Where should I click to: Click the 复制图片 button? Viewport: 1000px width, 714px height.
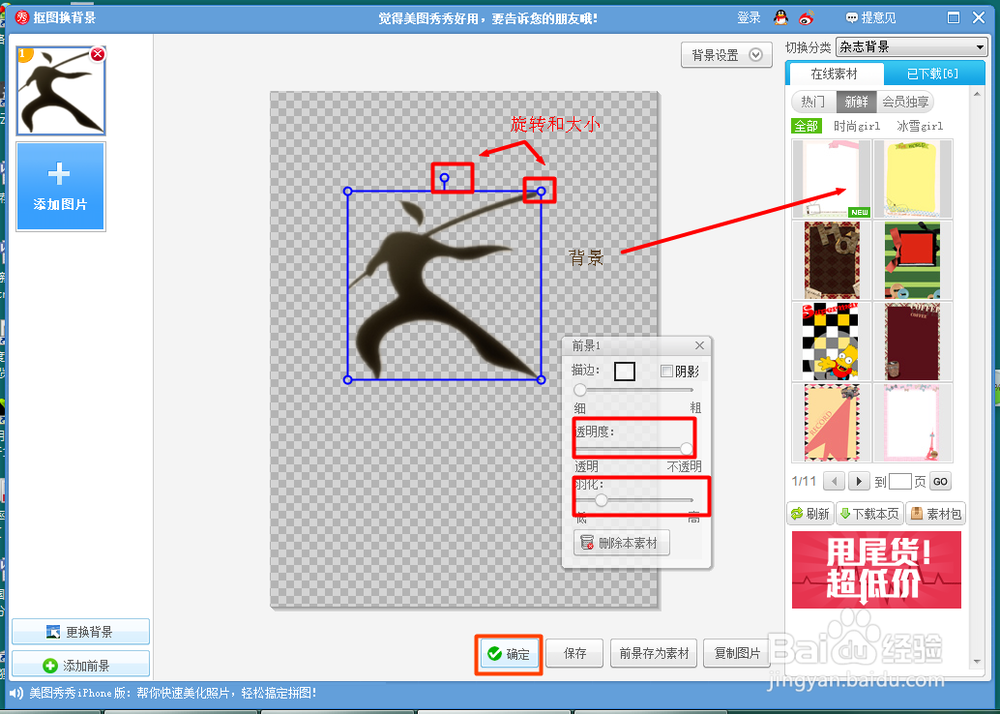[x=737, y=653]
